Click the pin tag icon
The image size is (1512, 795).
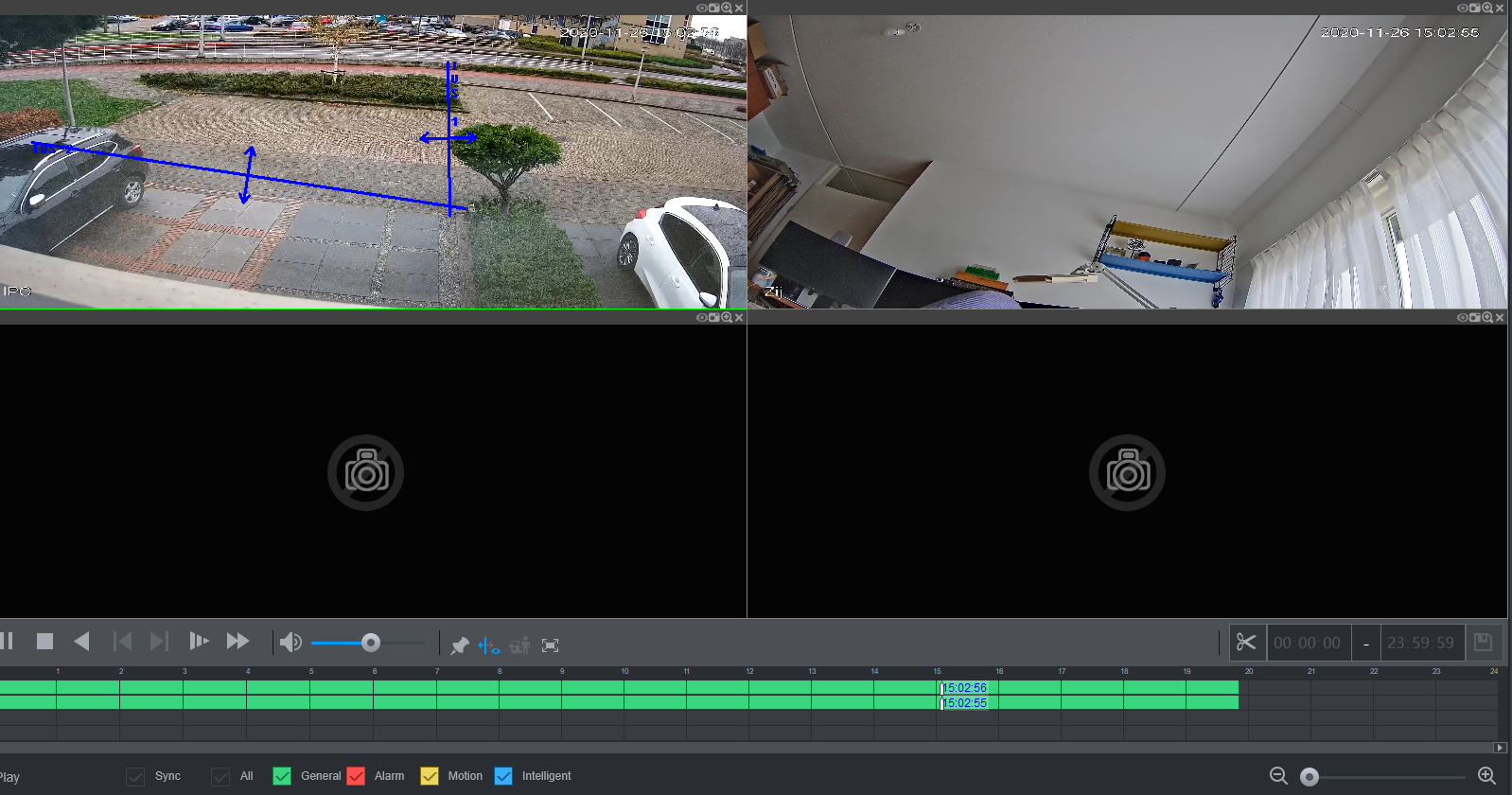pyautogui.click(x=460, y=645)
